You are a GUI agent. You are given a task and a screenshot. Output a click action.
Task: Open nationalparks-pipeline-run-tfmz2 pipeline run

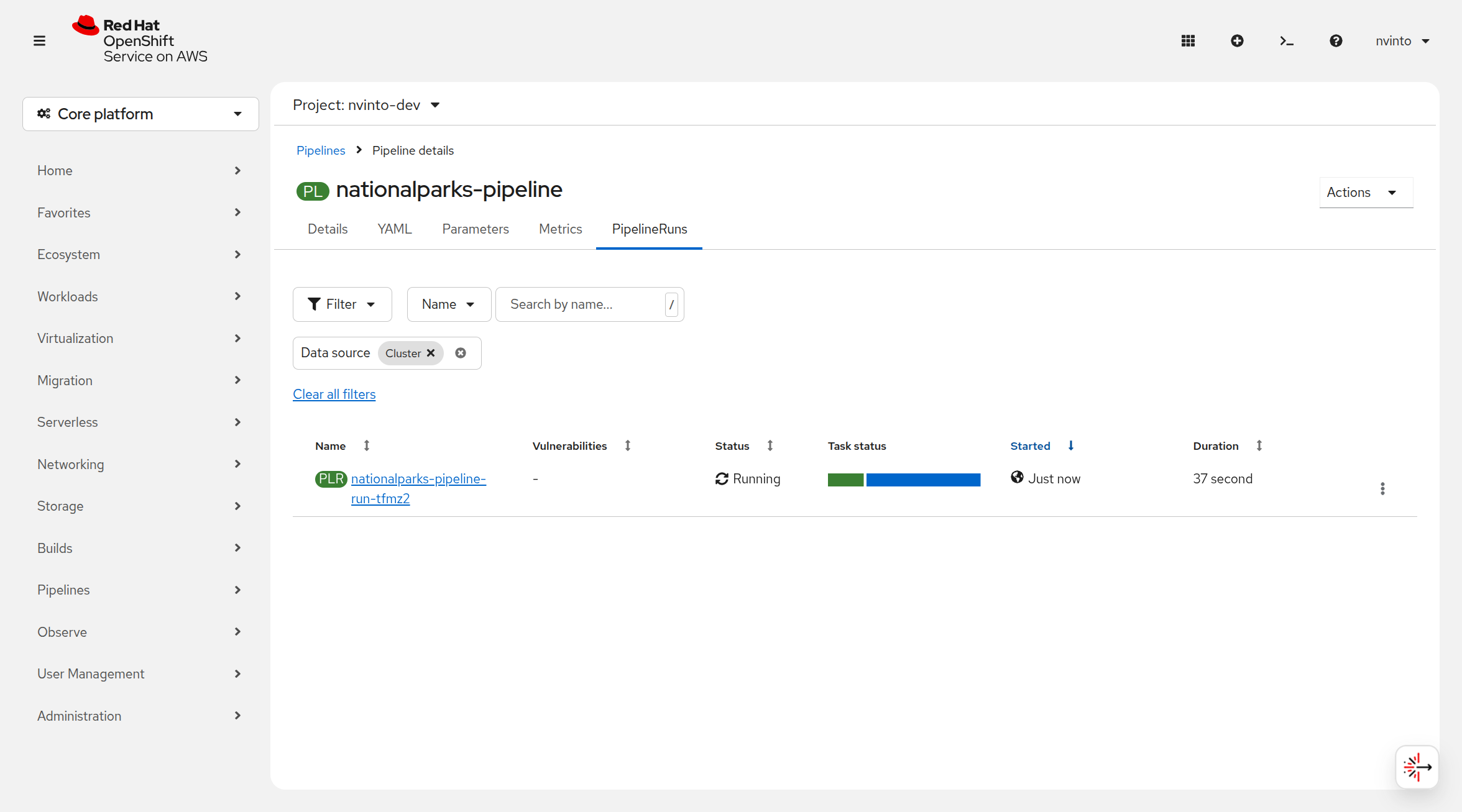418,488
